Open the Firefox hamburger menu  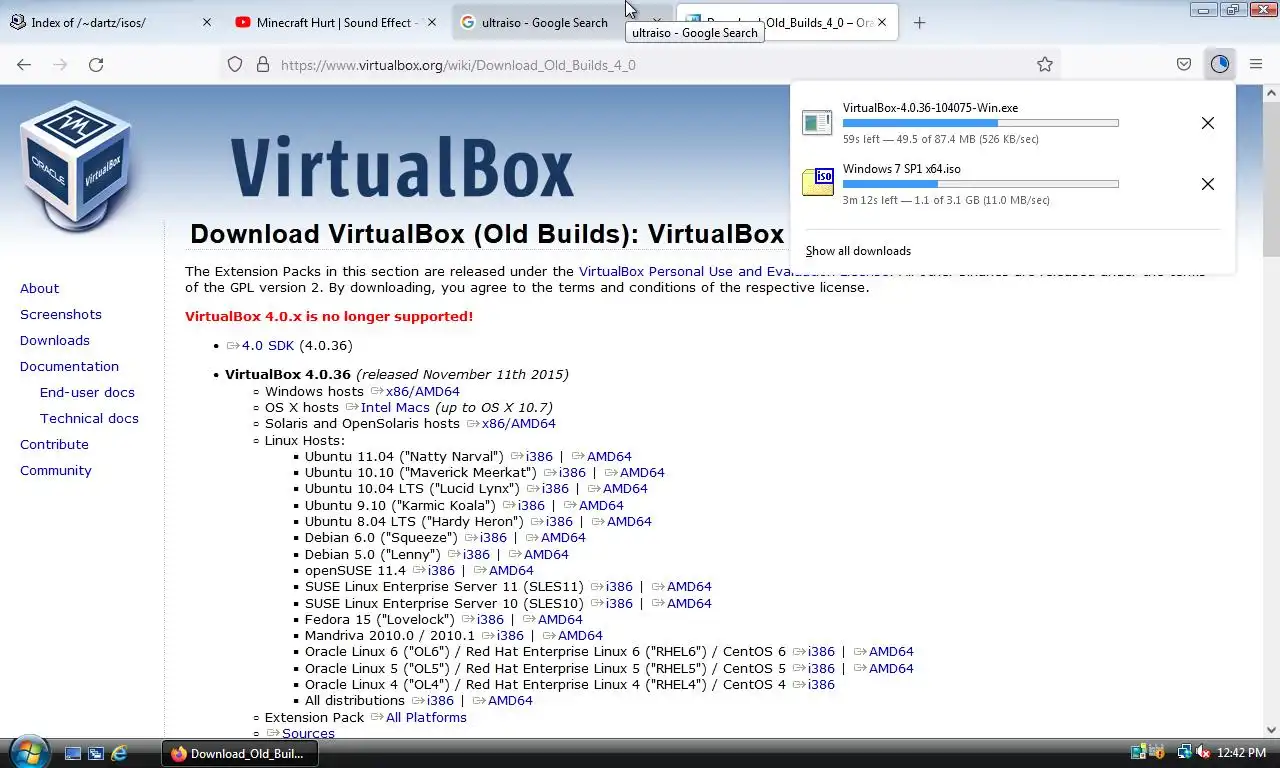click(1256, 64)
